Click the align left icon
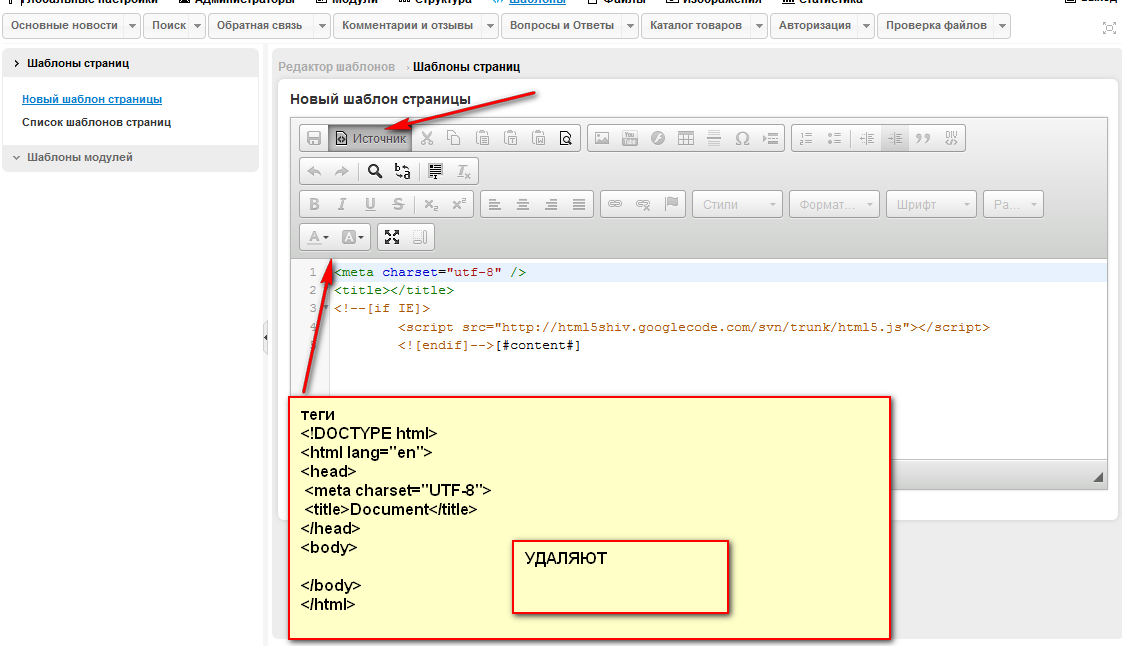The image size is (1122, 646). (494, 204)
